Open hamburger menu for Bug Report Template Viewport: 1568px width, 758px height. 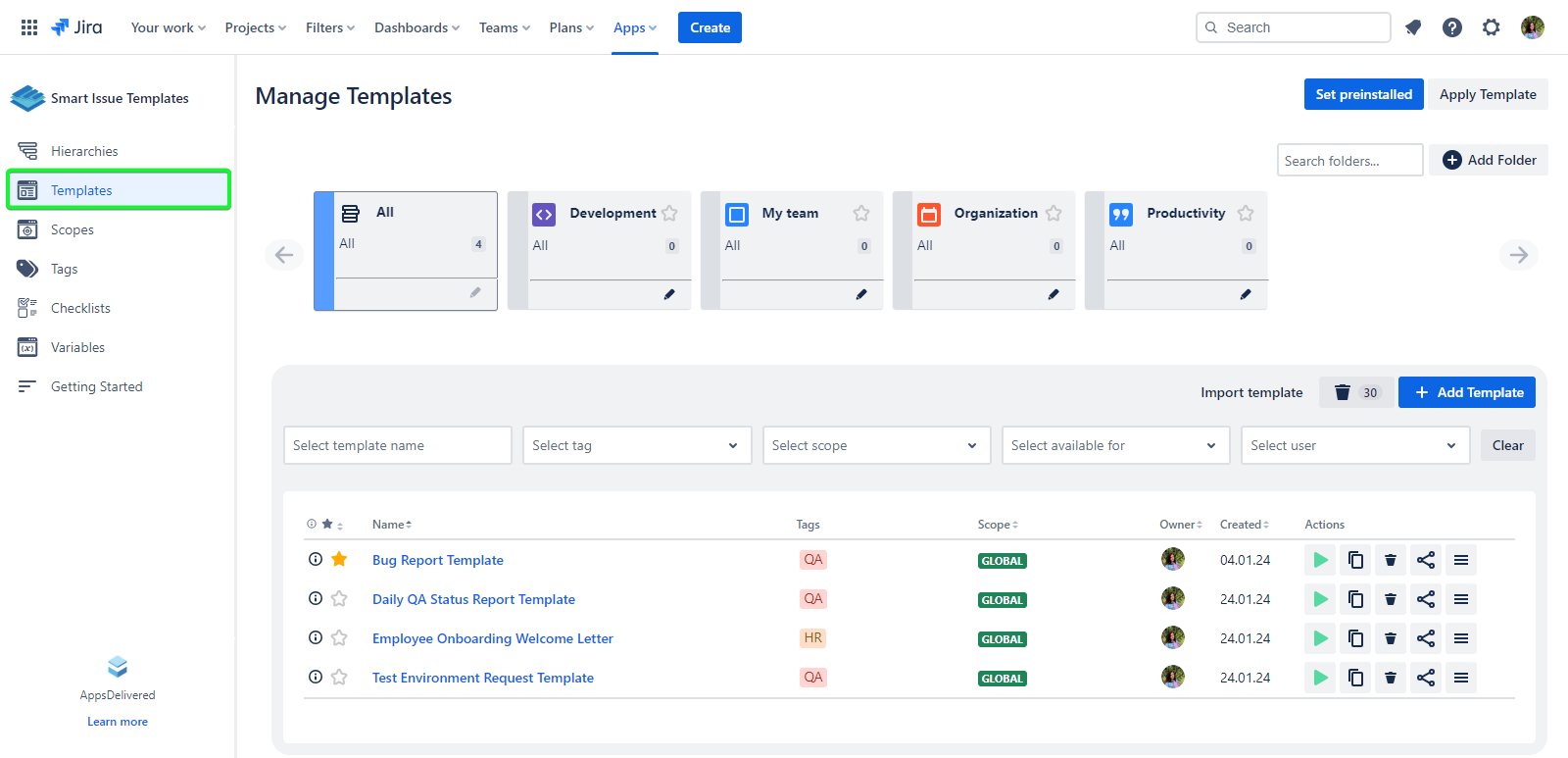point(1461,560)
